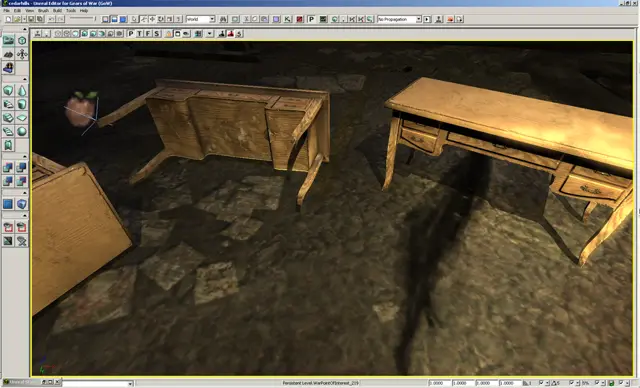The width and height of the screenshot is (640, 388).
Task: Click the viewport lock icon after S
Action: [x=169, y=34]
